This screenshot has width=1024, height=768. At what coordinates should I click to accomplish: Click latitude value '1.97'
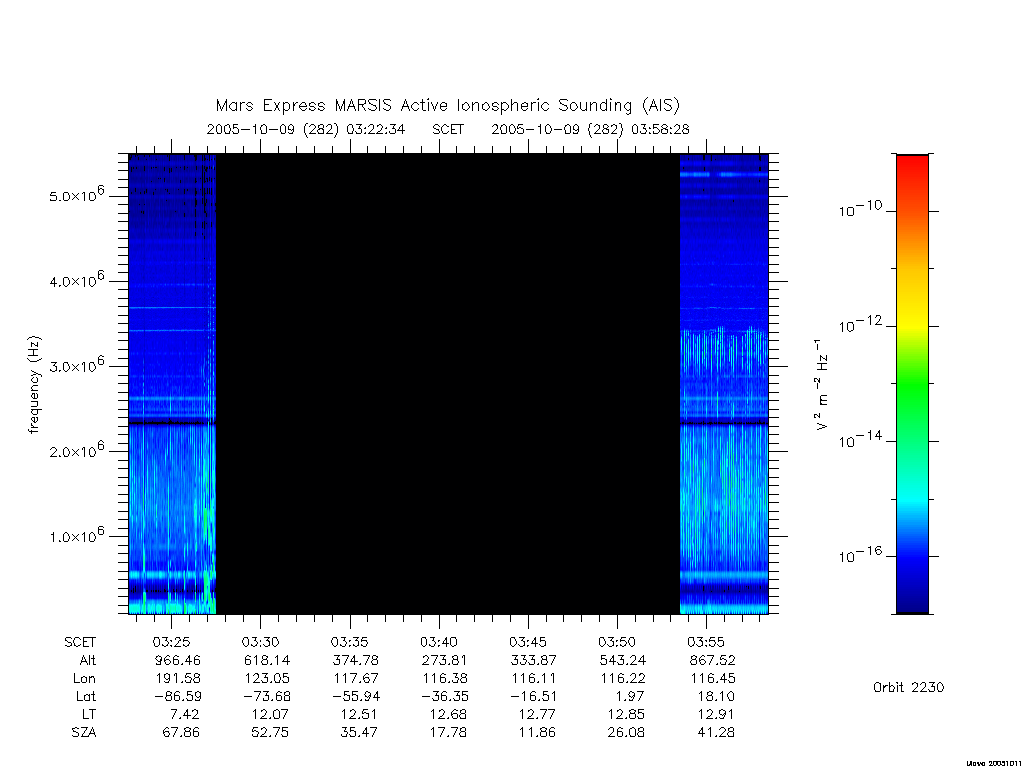click(630, 696)
